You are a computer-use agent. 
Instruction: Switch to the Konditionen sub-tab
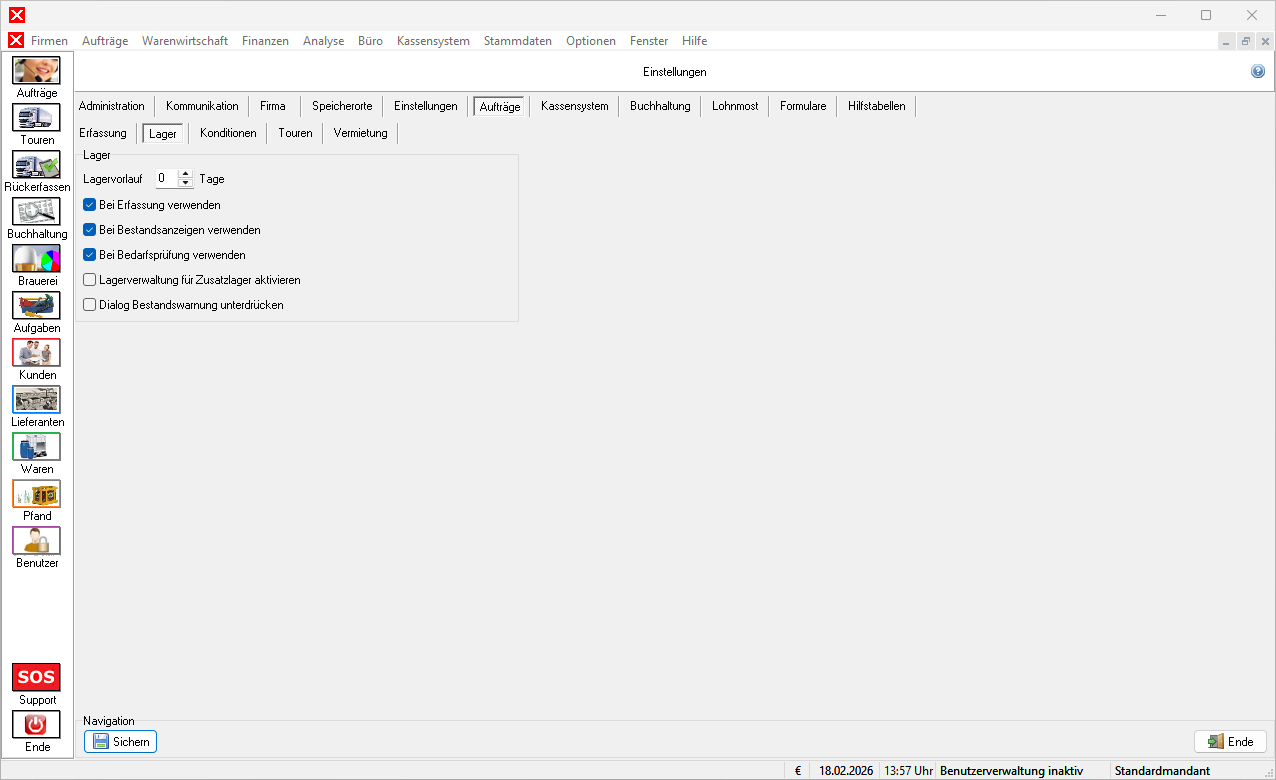(228, 133)
